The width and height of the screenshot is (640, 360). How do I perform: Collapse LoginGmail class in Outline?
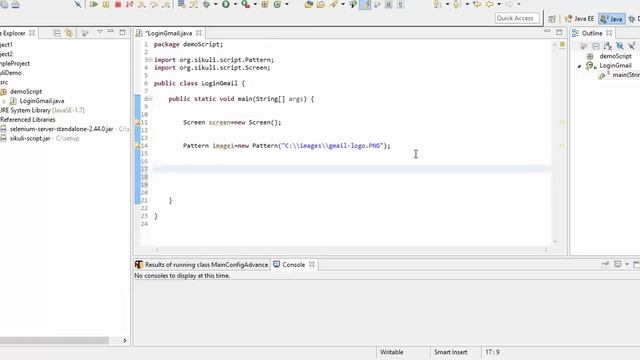579,66
